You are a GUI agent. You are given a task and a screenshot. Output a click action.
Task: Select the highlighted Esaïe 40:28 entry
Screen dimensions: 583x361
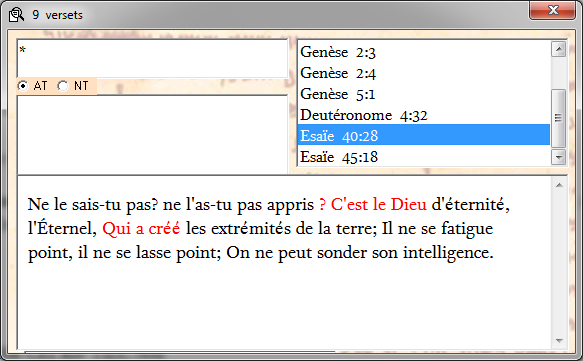(x=424, y=136)
